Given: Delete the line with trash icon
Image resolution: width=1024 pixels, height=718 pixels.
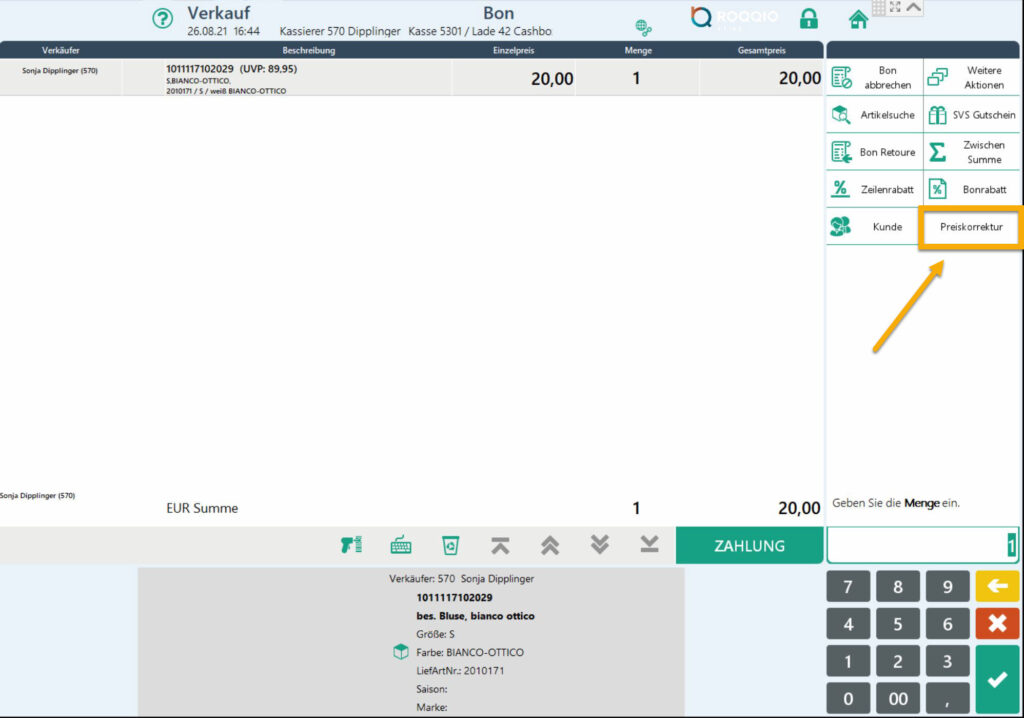Looking at the screenshot, I should [x=451, y=545].
